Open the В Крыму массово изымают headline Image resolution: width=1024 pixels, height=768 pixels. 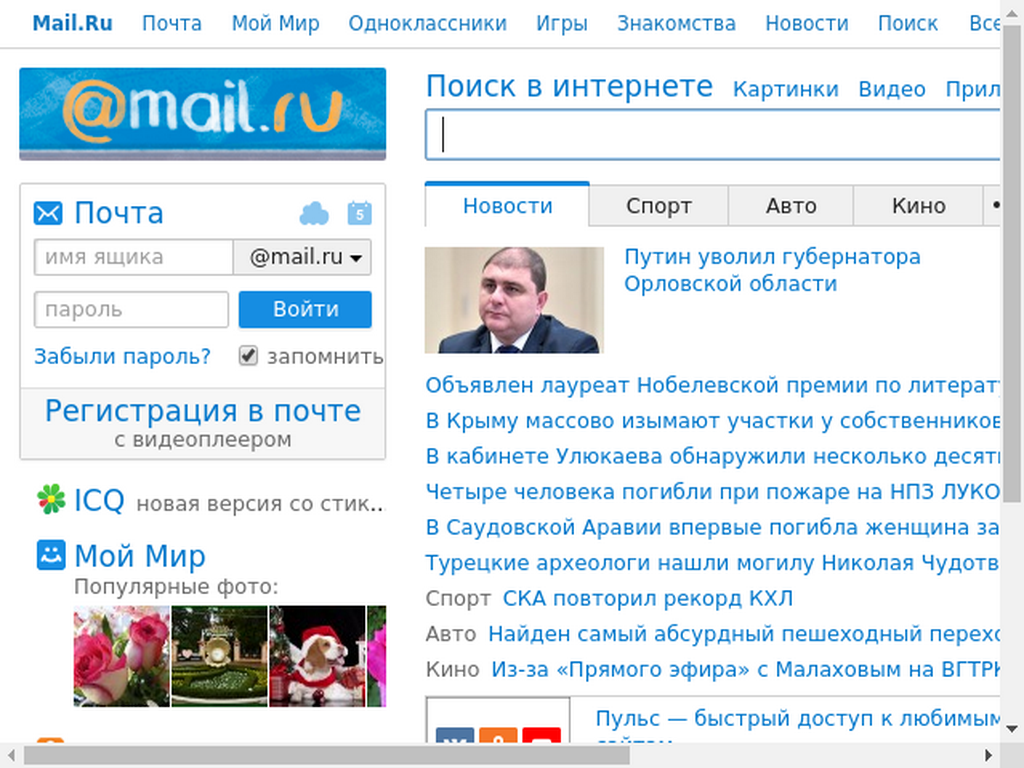point(712,421)
